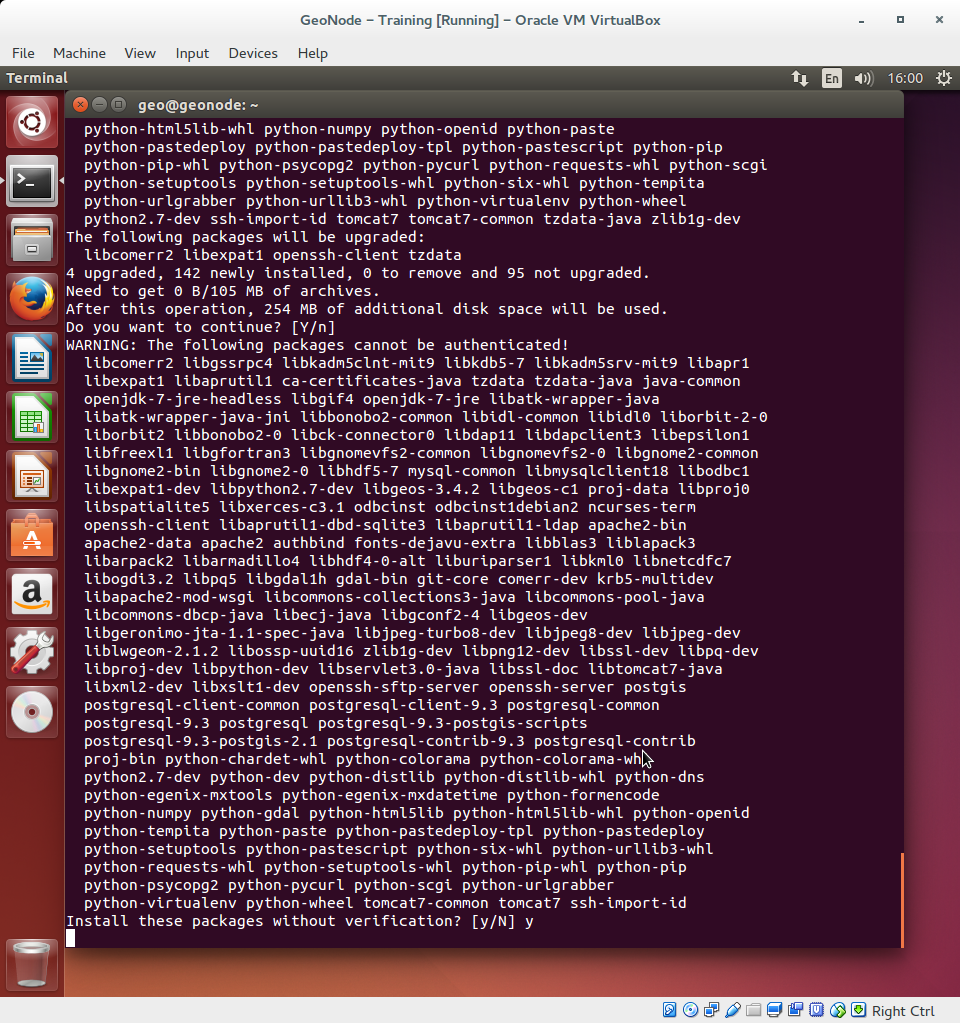Screen dimensions: 960x1023
Task: Launch Firefox web browser
Action: [x=31, y=298]
